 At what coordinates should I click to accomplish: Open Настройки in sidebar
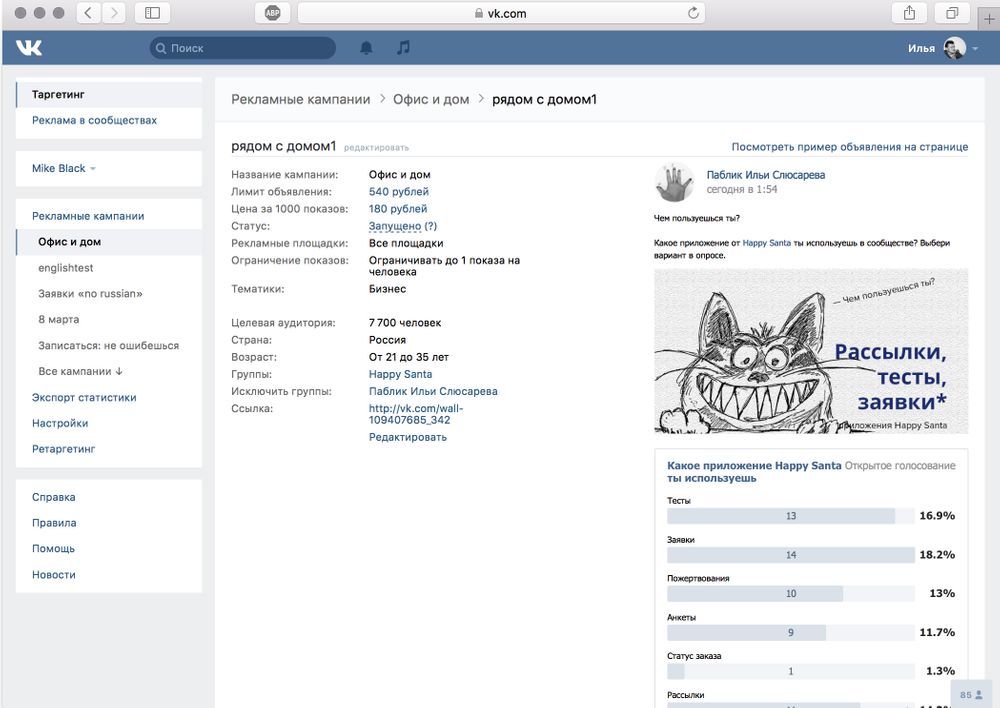(60, 423)
